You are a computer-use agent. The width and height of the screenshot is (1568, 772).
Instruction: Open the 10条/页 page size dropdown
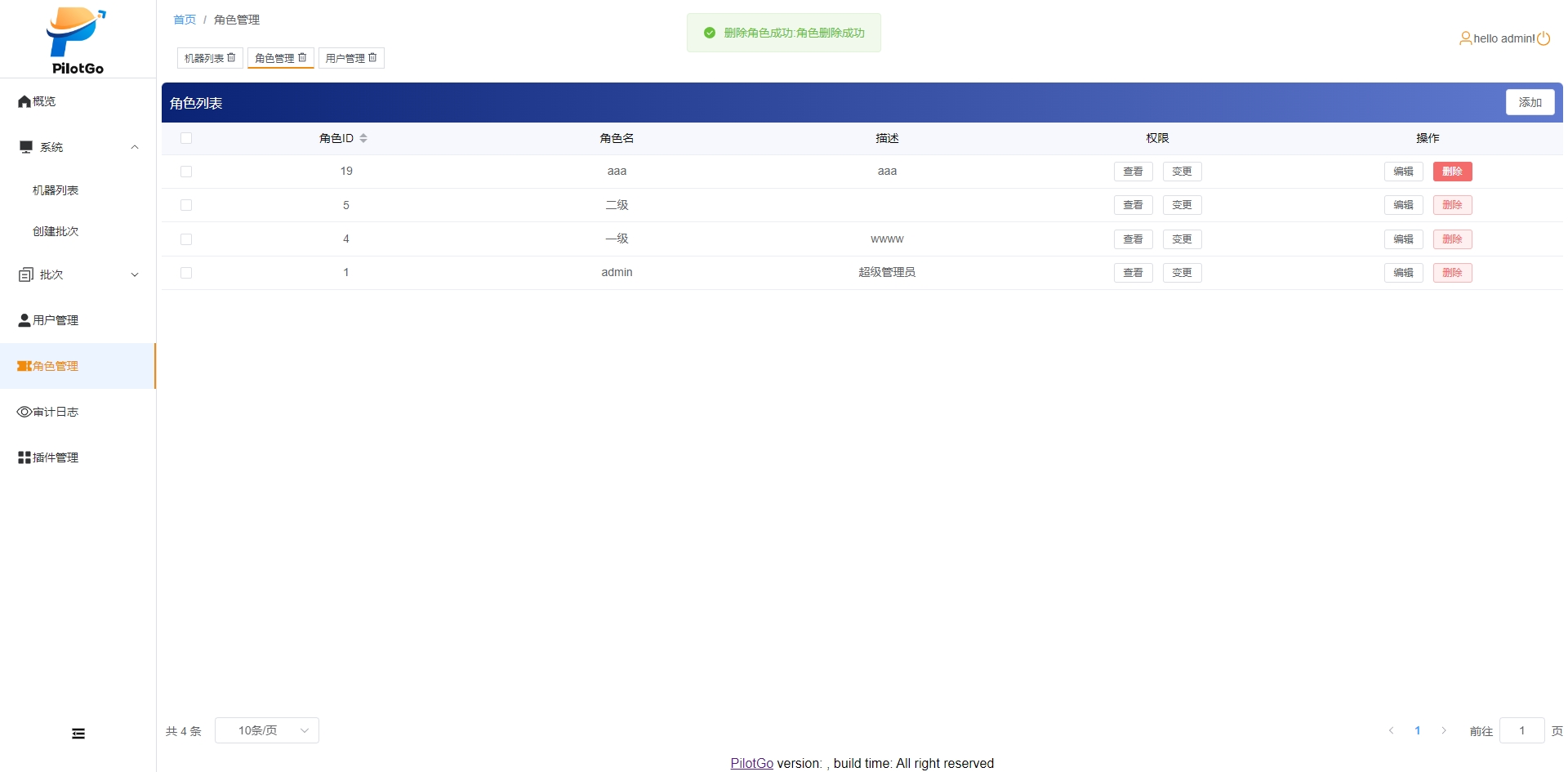(x=266, y=730)
